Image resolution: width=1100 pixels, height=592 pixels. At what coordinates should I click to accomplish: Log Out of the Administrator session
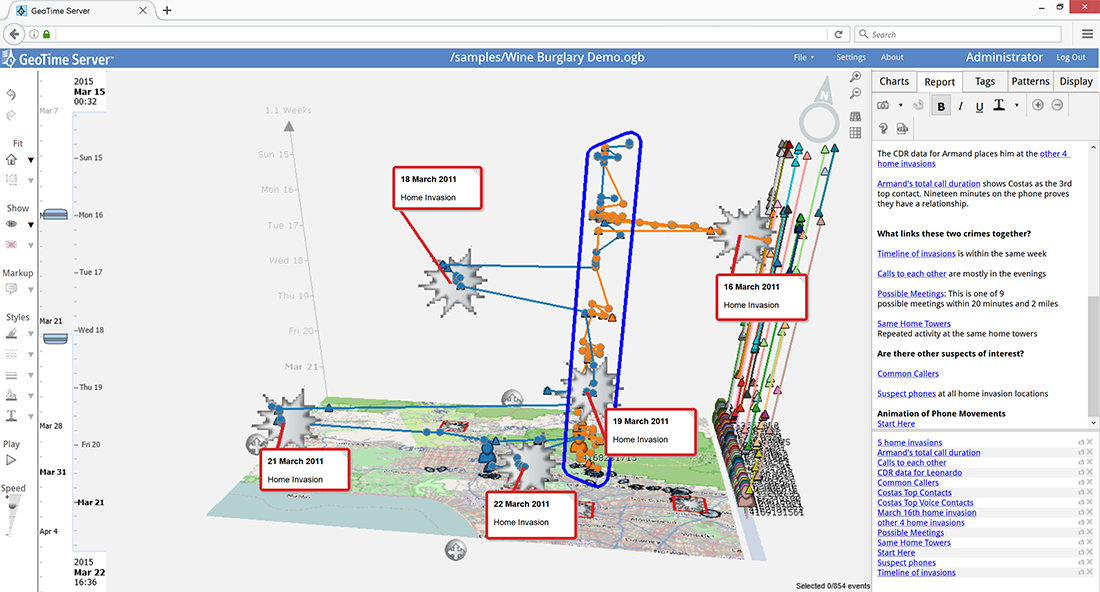tap(1071, 58)
